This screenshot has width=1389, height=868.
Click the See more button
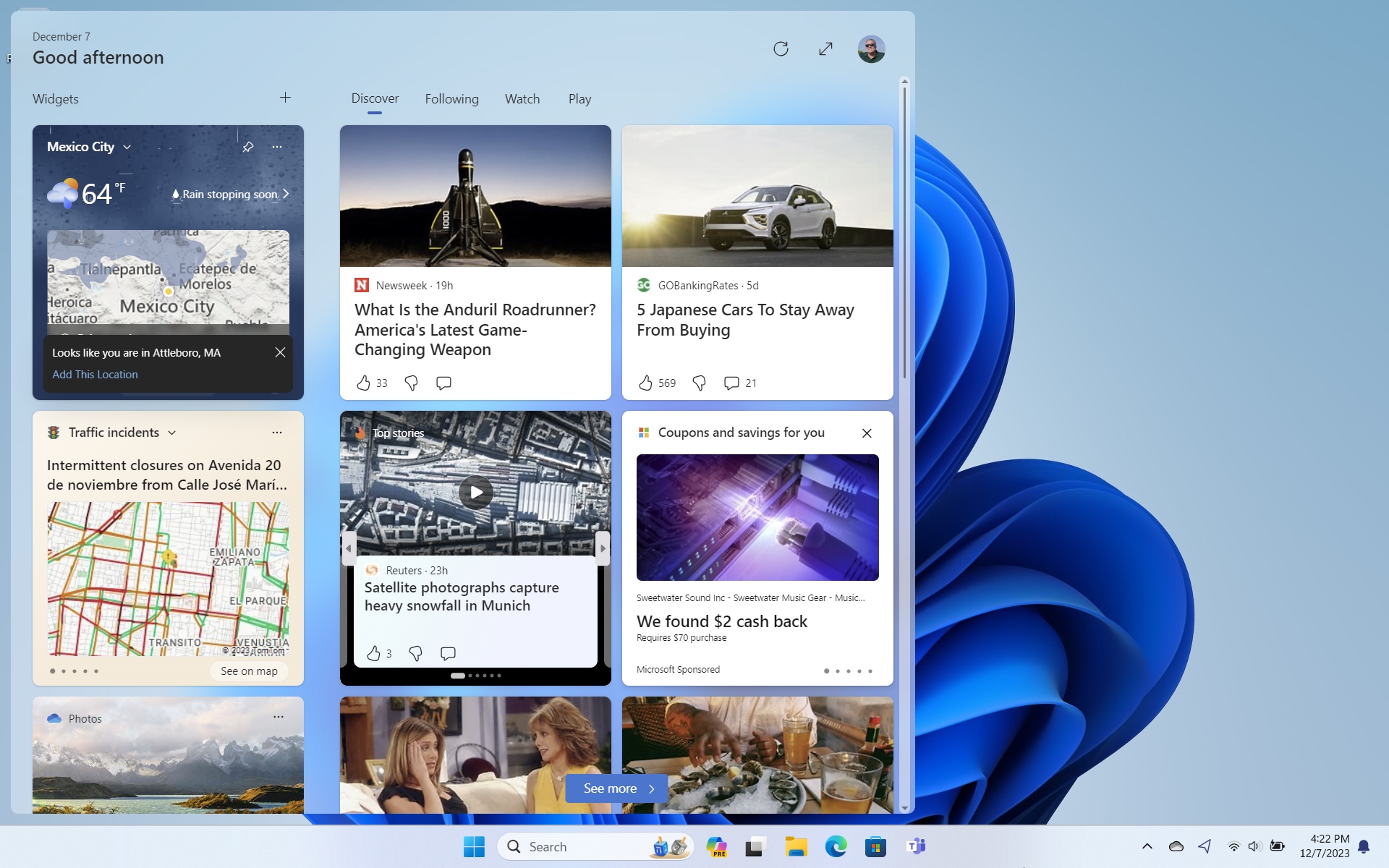coord(616,788)
